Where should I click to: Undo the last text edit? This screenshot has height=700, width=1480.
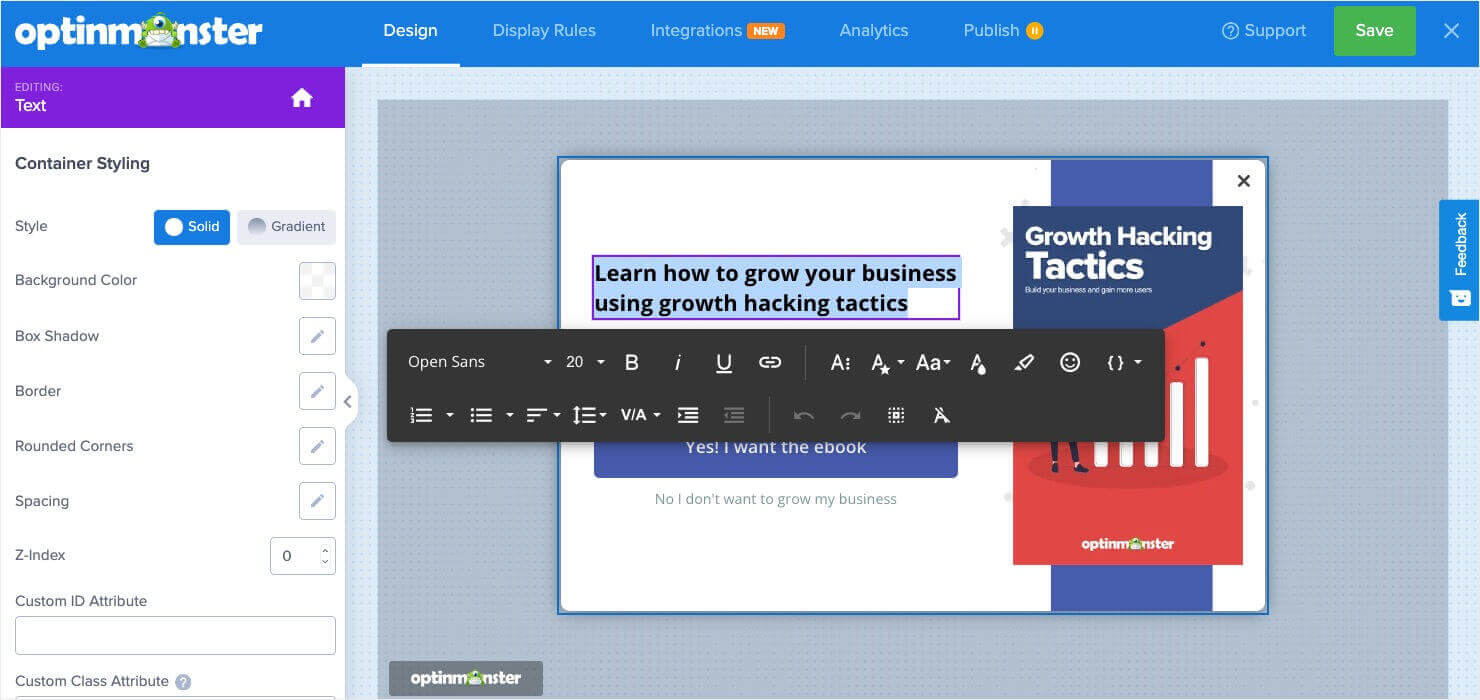pyautogui.click(x=802, y=414)
